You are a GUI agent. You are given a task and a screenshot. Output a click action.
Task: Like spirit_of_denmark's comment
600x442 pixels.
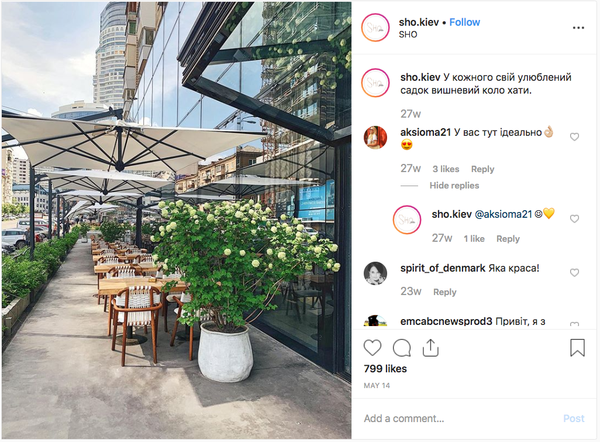point(574,272)
